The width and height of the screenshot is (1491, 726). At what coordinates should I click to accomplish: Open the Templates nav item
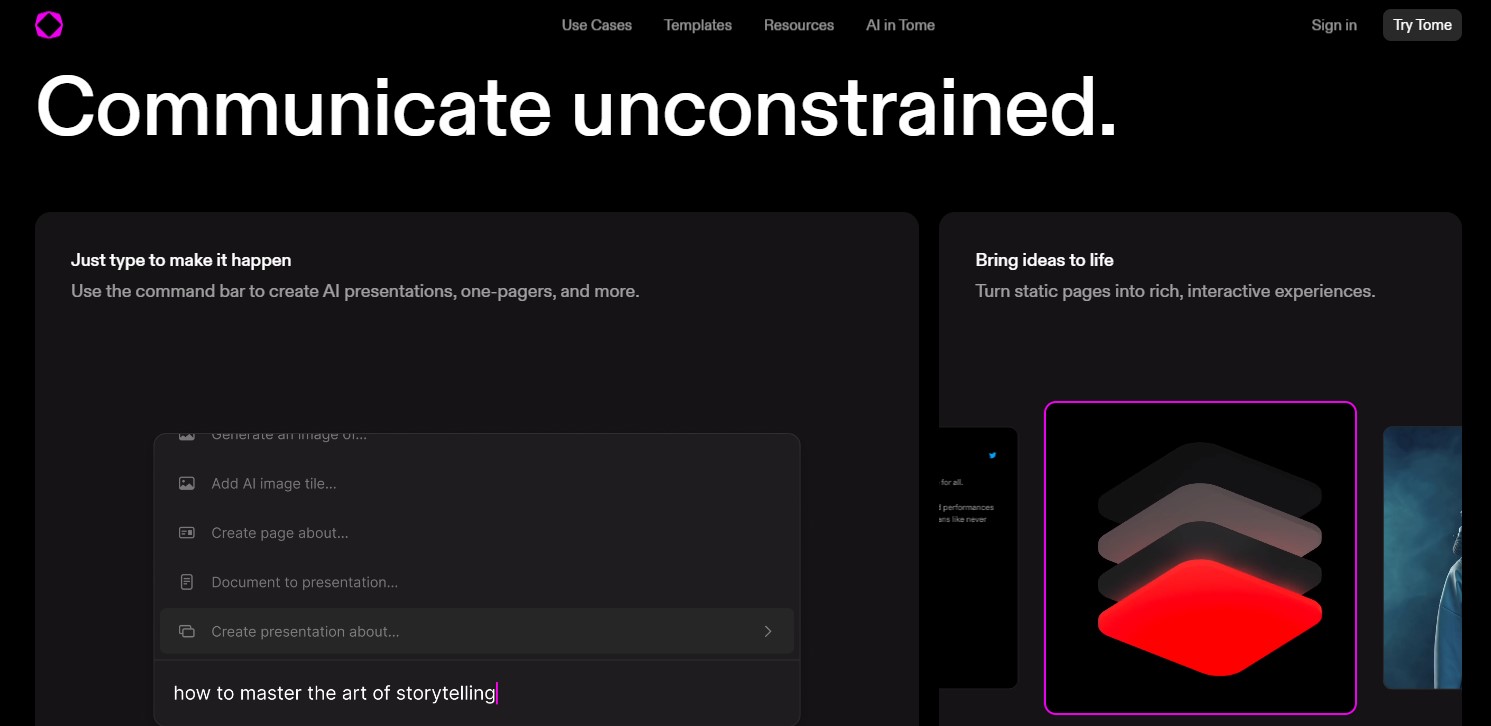[697, 25]
